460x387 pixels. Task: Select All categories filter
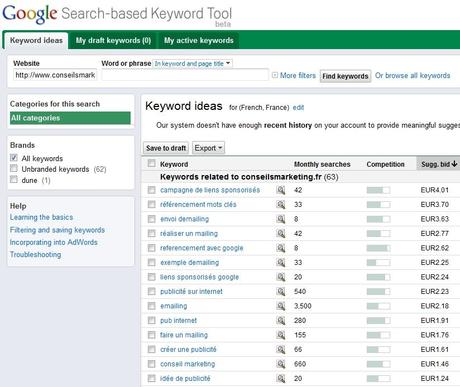[70, 118]
